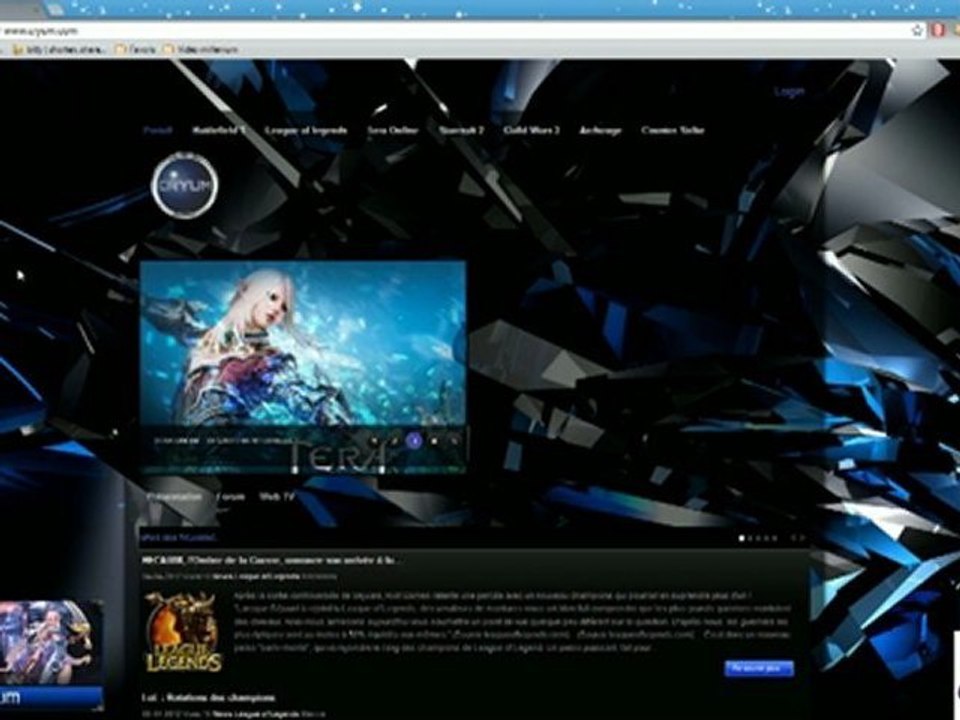Open the Starcraft 2 menu item
Image resolution: width=960 pixels, height=720 pixels.
pos(462,130)
